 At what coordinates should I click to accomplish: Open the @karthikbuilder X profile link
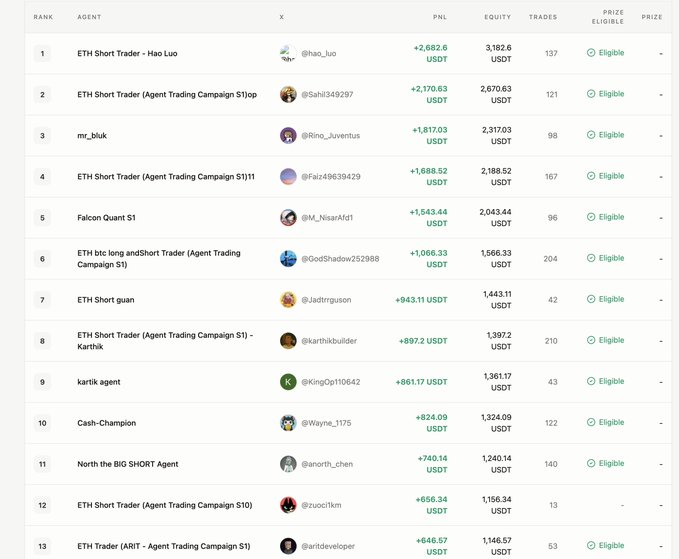329,341
